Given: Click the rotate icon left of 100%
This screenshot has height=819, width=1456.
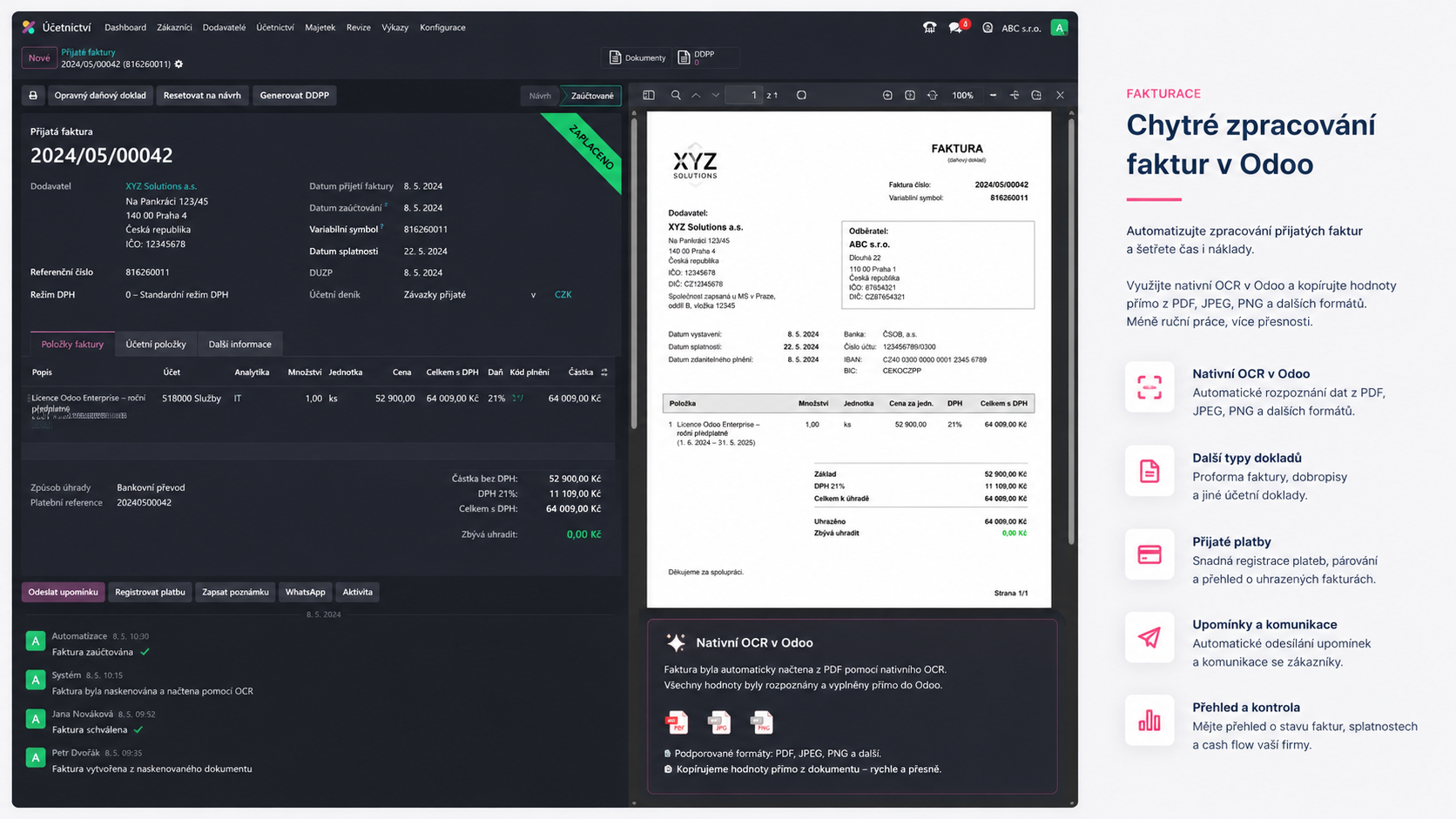Looking at the screenshot, I should (933, 96).
